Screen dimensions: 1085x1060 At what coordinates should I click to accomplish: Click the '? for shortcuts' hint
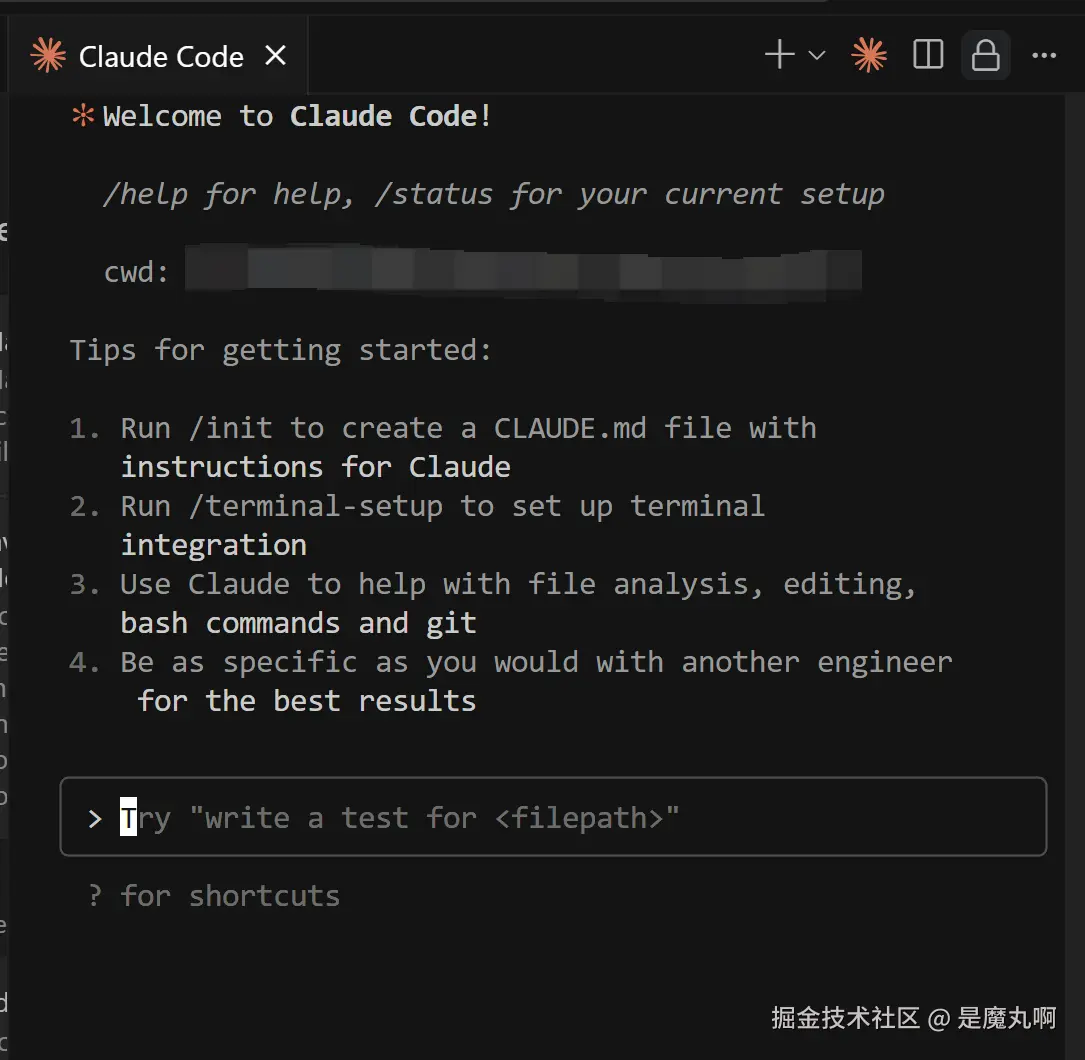pyautogui.click(x=214, y=896)
